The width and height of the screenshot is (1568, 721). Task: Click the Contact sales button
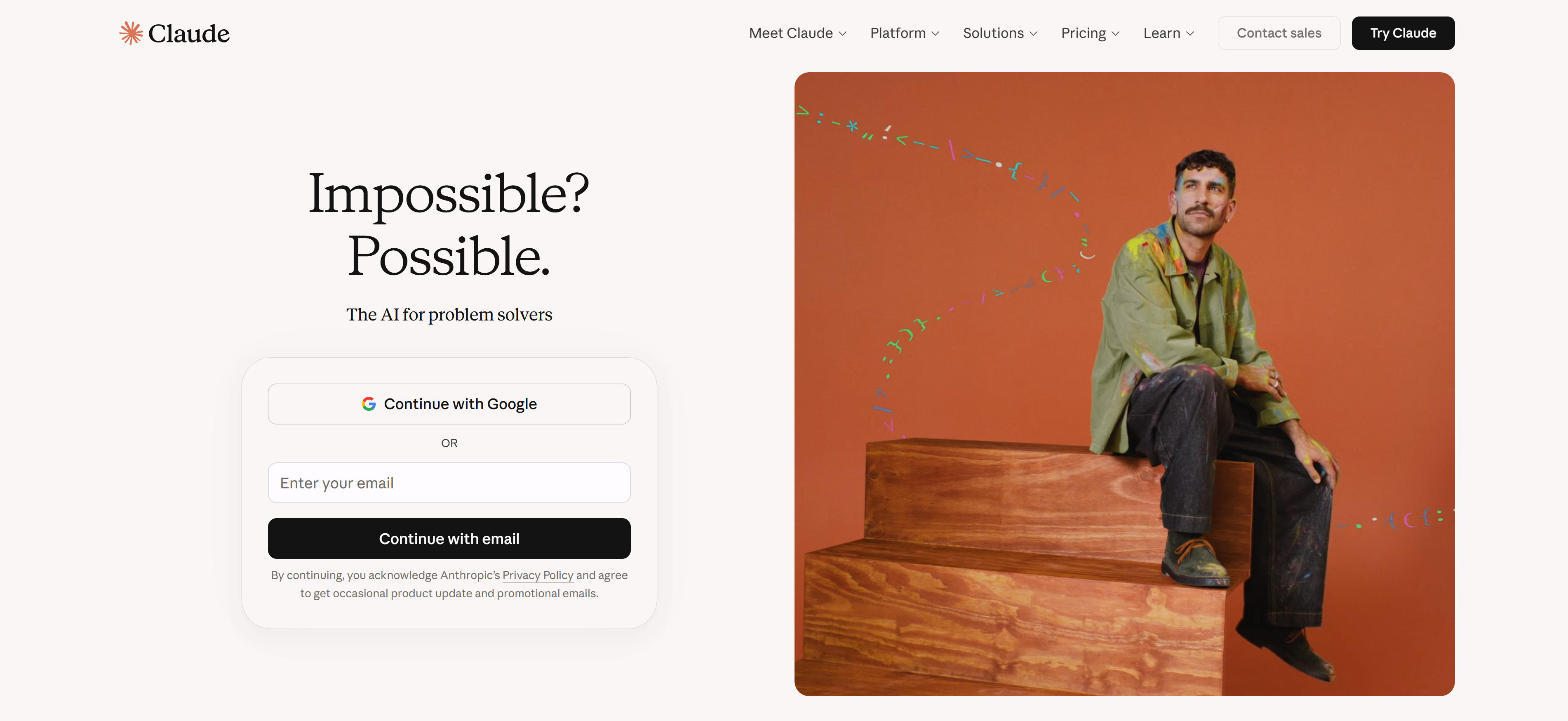click(x=1279, y=33)
